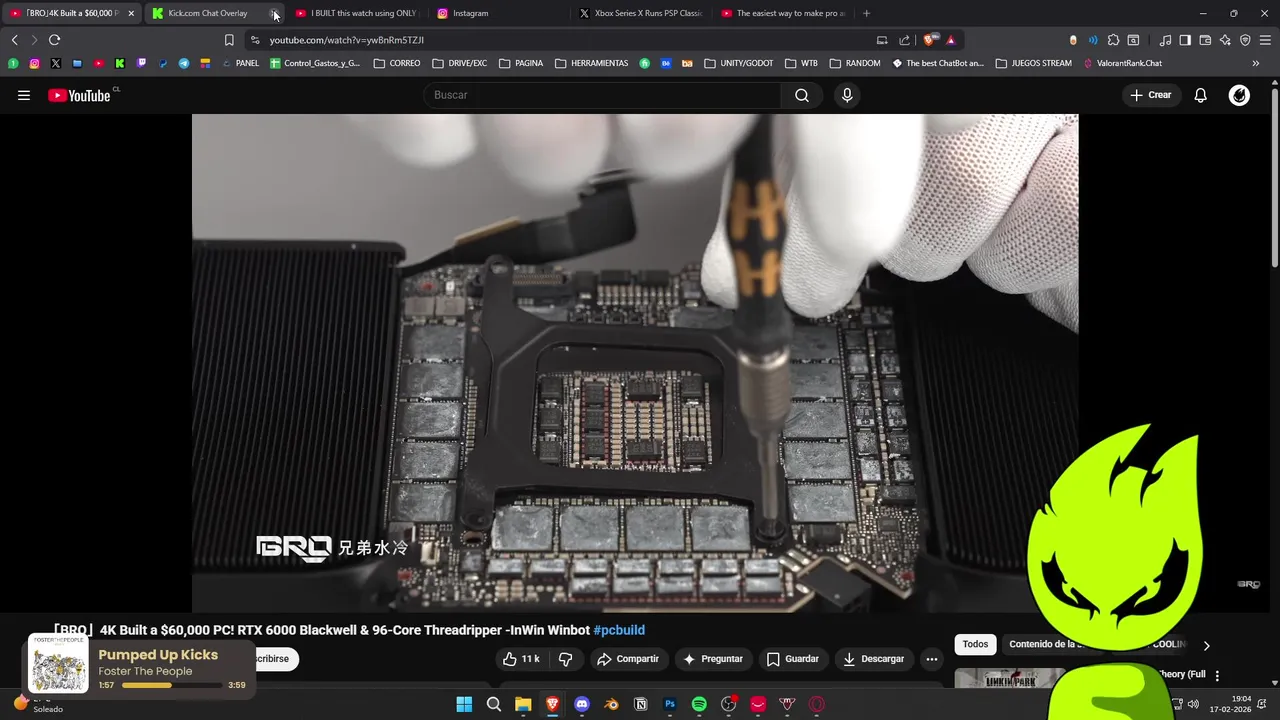Like the video (11 k)
This screenshot has height=720, width=1280.
click(x=521, y=659)
